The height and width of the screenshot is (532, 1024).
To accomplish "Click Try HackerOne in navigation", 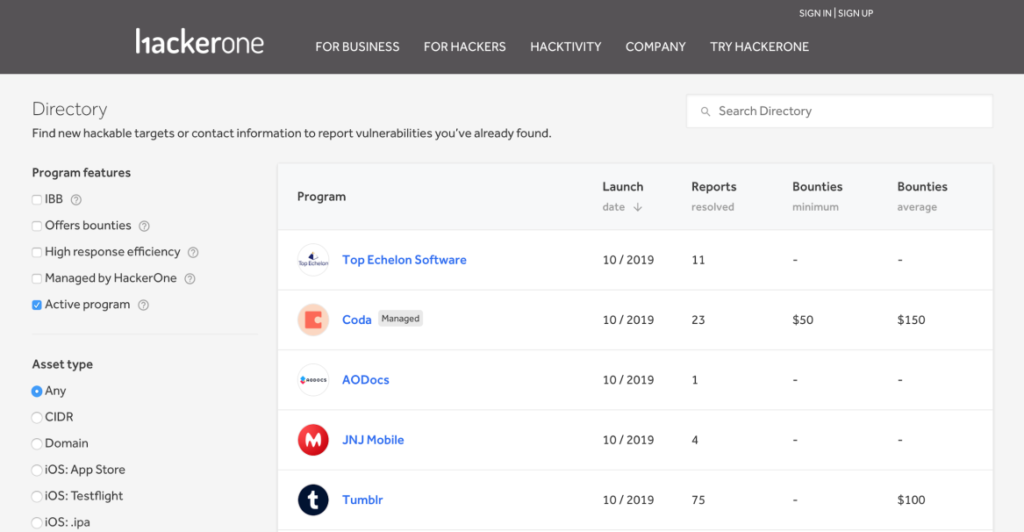I will pos(760,47).
